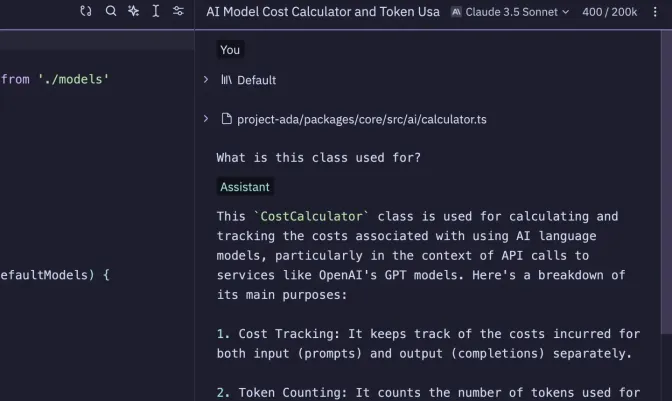This screenshot has width=672, height=401.
Task: Open the three-dot menu in assistant panel
Action: click(x=655, y=12)
